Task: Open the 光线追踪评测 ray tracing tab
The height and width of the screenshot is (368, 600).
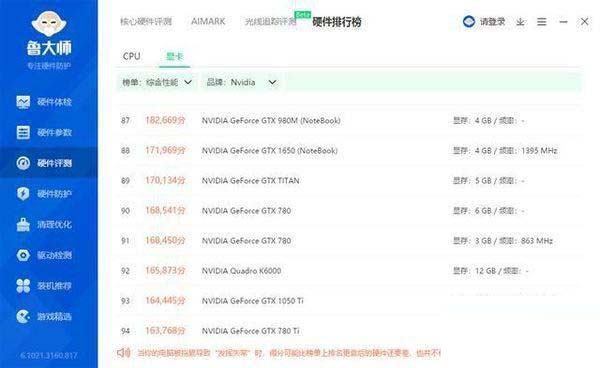Action: [271, 22]
